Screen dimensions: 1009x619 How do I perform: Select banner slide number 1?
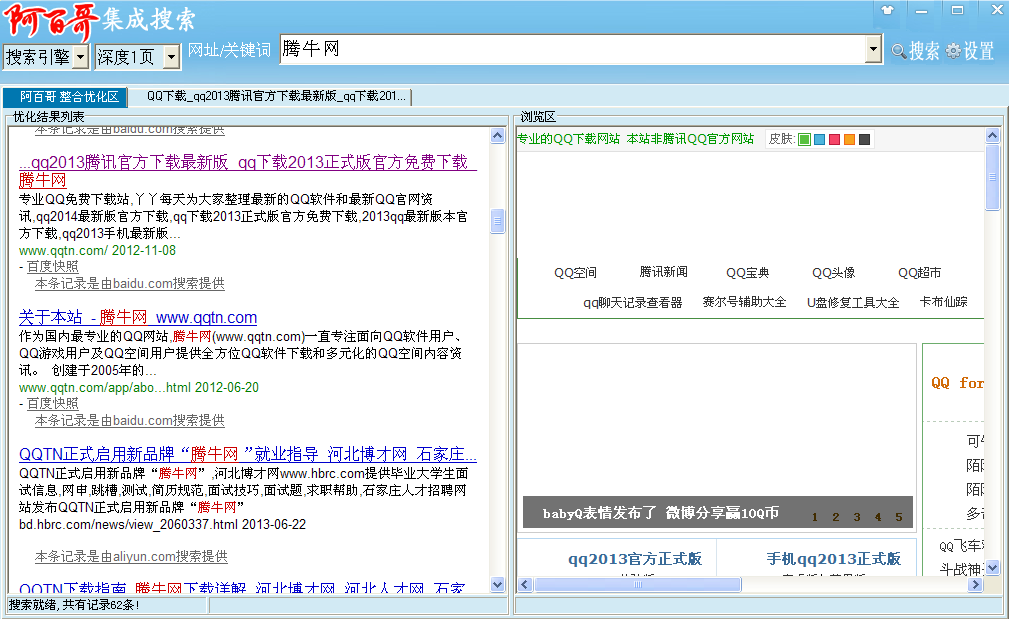coord(815,517)
